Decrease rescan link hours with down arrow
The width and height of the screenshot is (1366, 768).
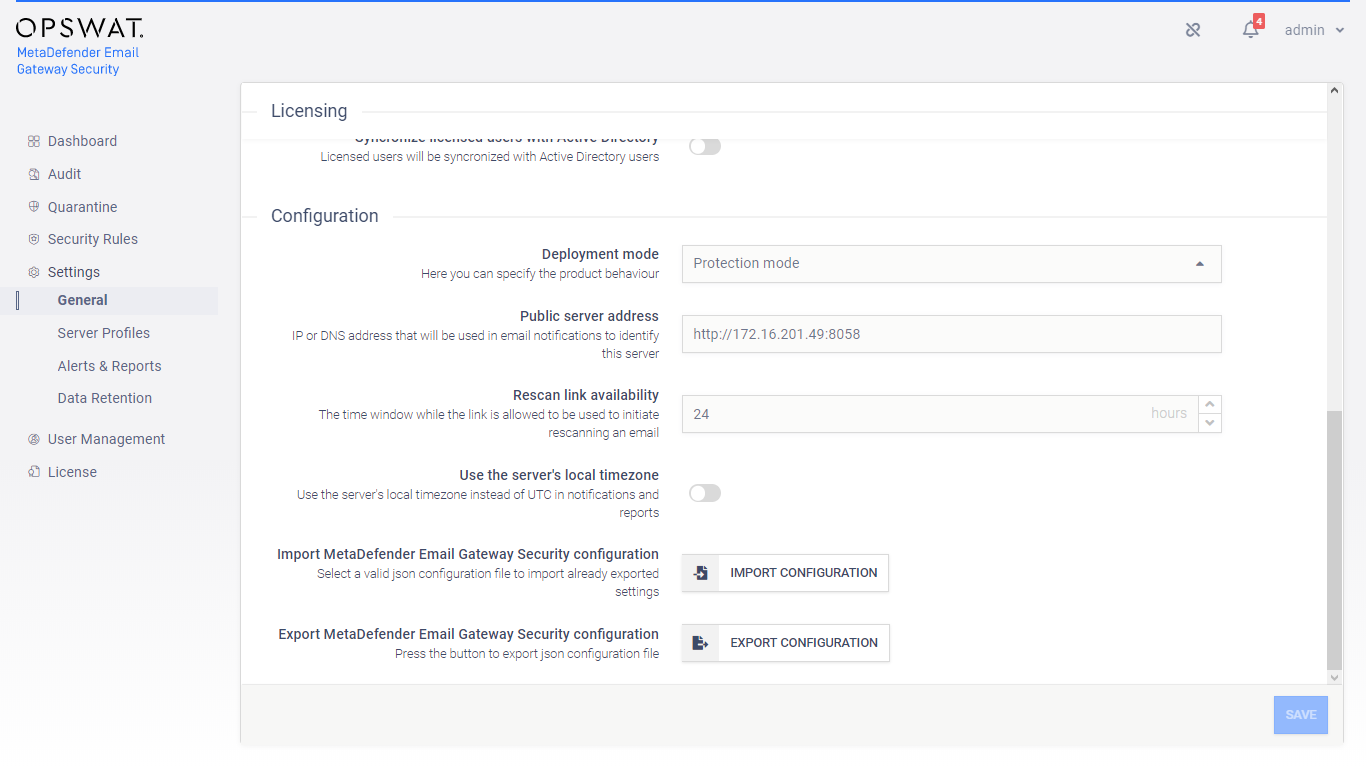1210,423
